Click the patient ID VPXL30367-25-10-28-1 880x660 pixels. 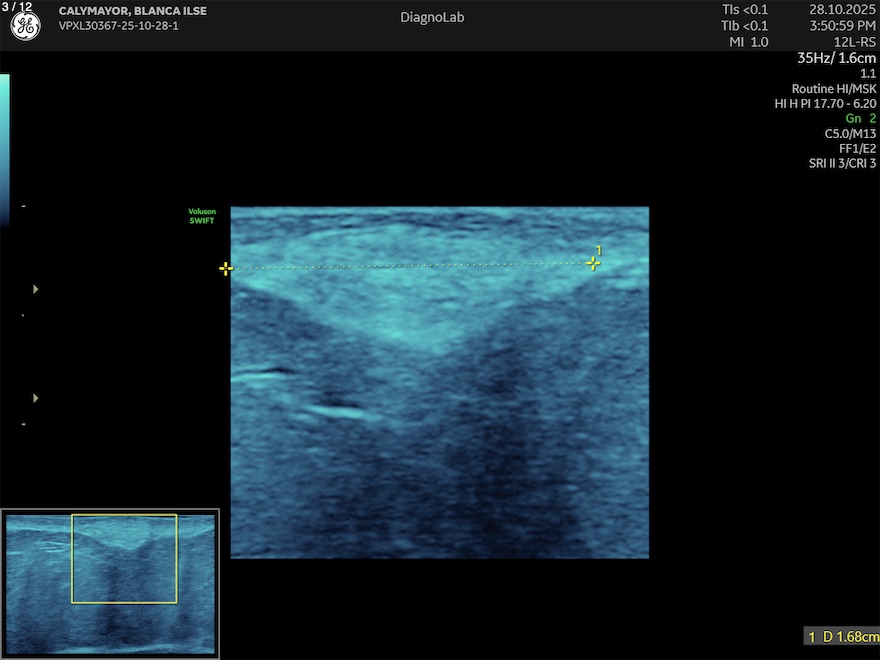pos(118,26)
